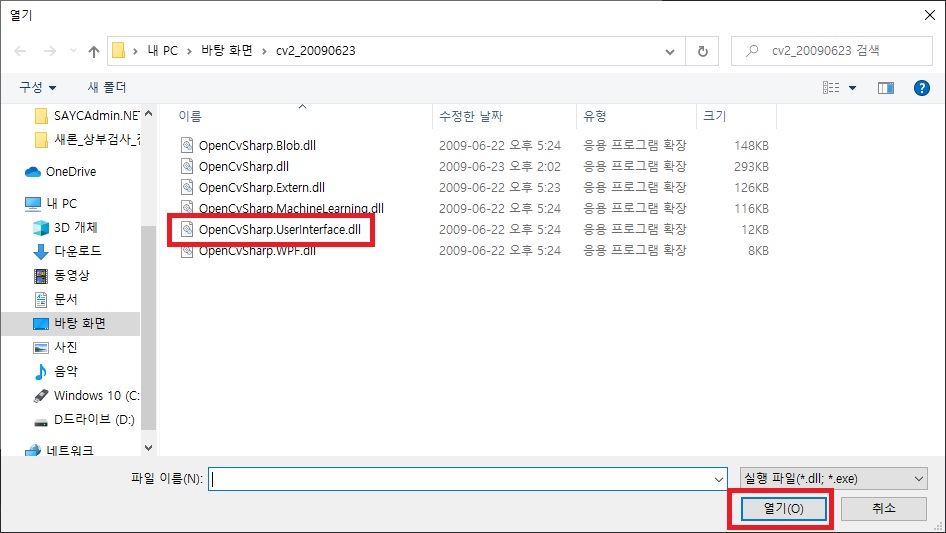
Task: Select the OpenCvSharp.UserInterface.dll file
Action: 280,229
